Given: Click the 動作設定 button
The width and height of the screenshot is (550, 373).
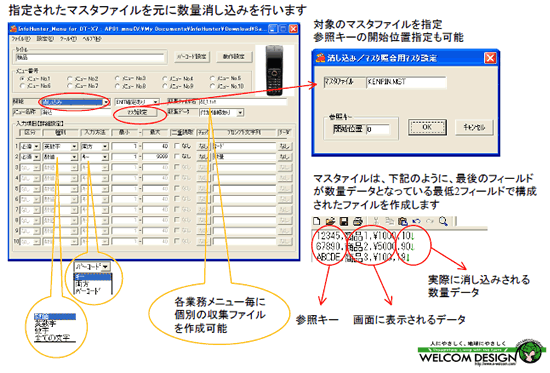Looking at the screenshot, I should tap(234, 56).
